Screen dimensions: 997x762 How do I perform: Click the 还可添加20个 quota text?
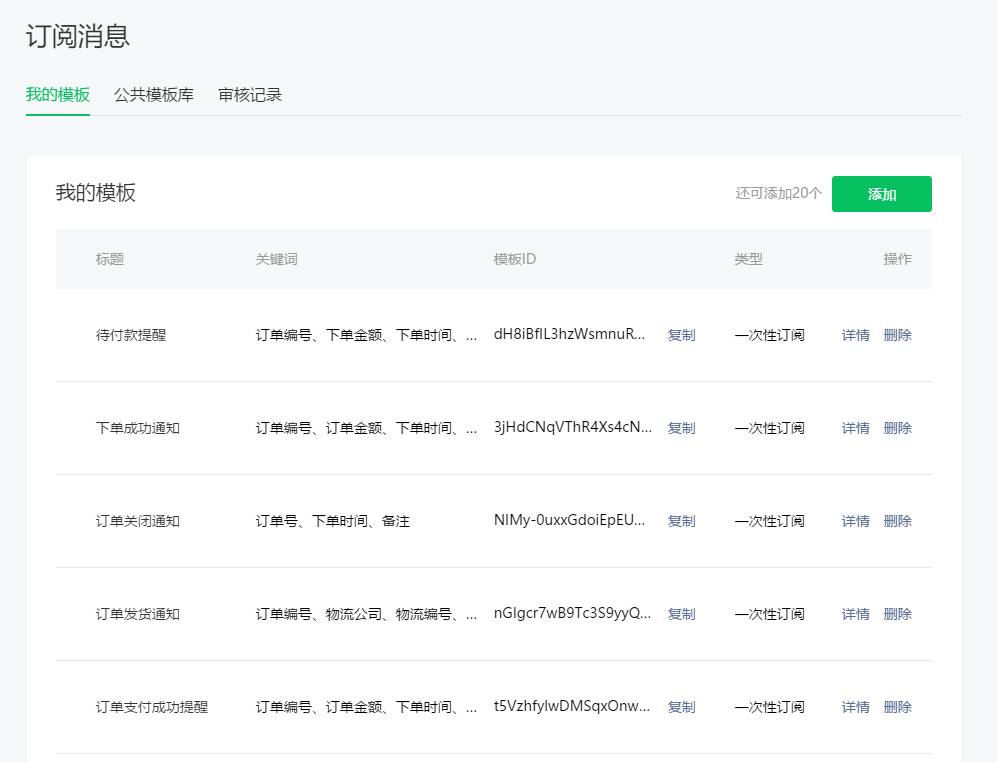point(779,193)
